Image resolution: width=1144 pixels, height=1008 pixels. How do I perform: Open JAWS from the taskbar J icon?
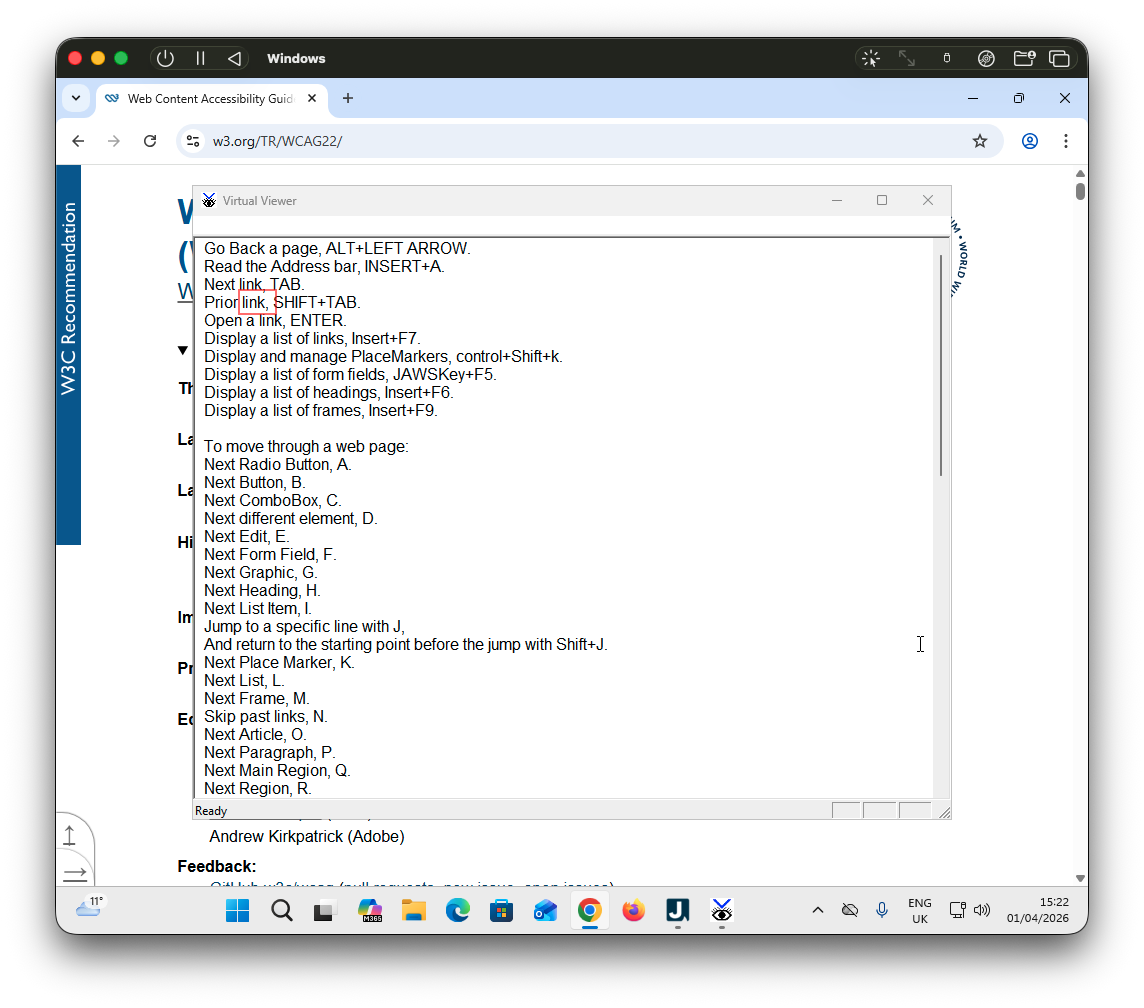[x=677, y=911]
